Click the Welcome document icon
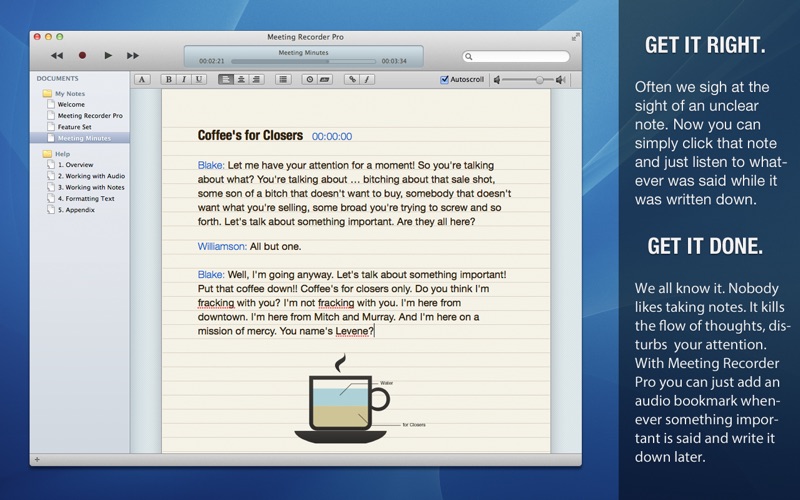Screen dimensions: 800x500 click(51, 104)
